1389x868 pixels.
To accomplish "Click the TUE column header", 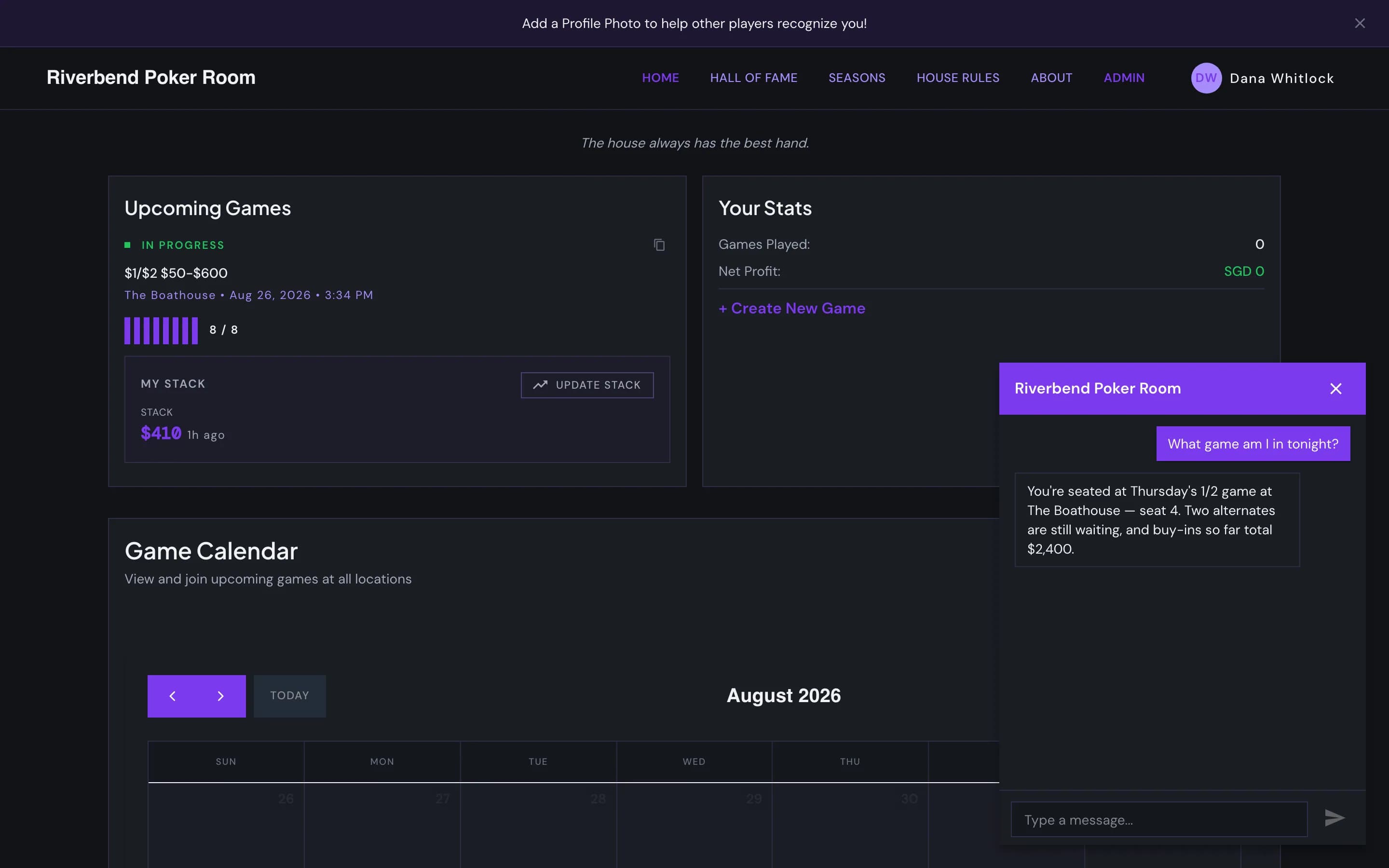I will 538,762.
